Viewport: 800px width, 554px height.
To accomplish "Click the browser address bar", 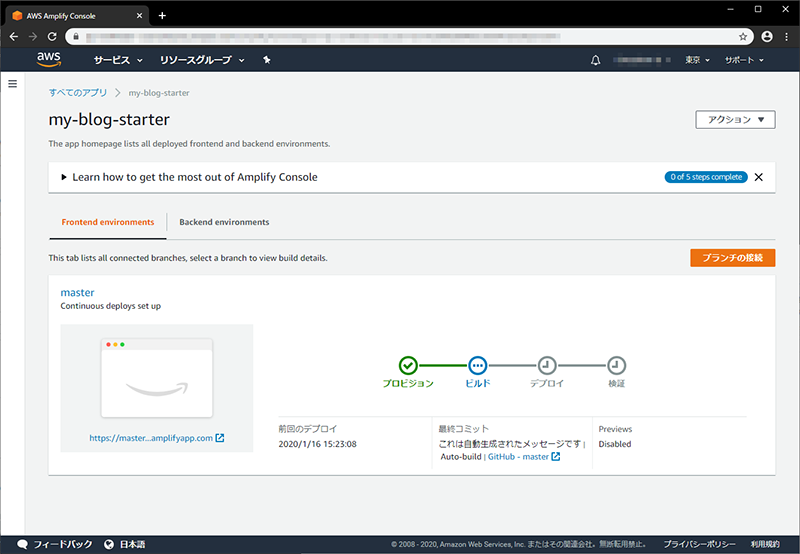I will point(408,37).
